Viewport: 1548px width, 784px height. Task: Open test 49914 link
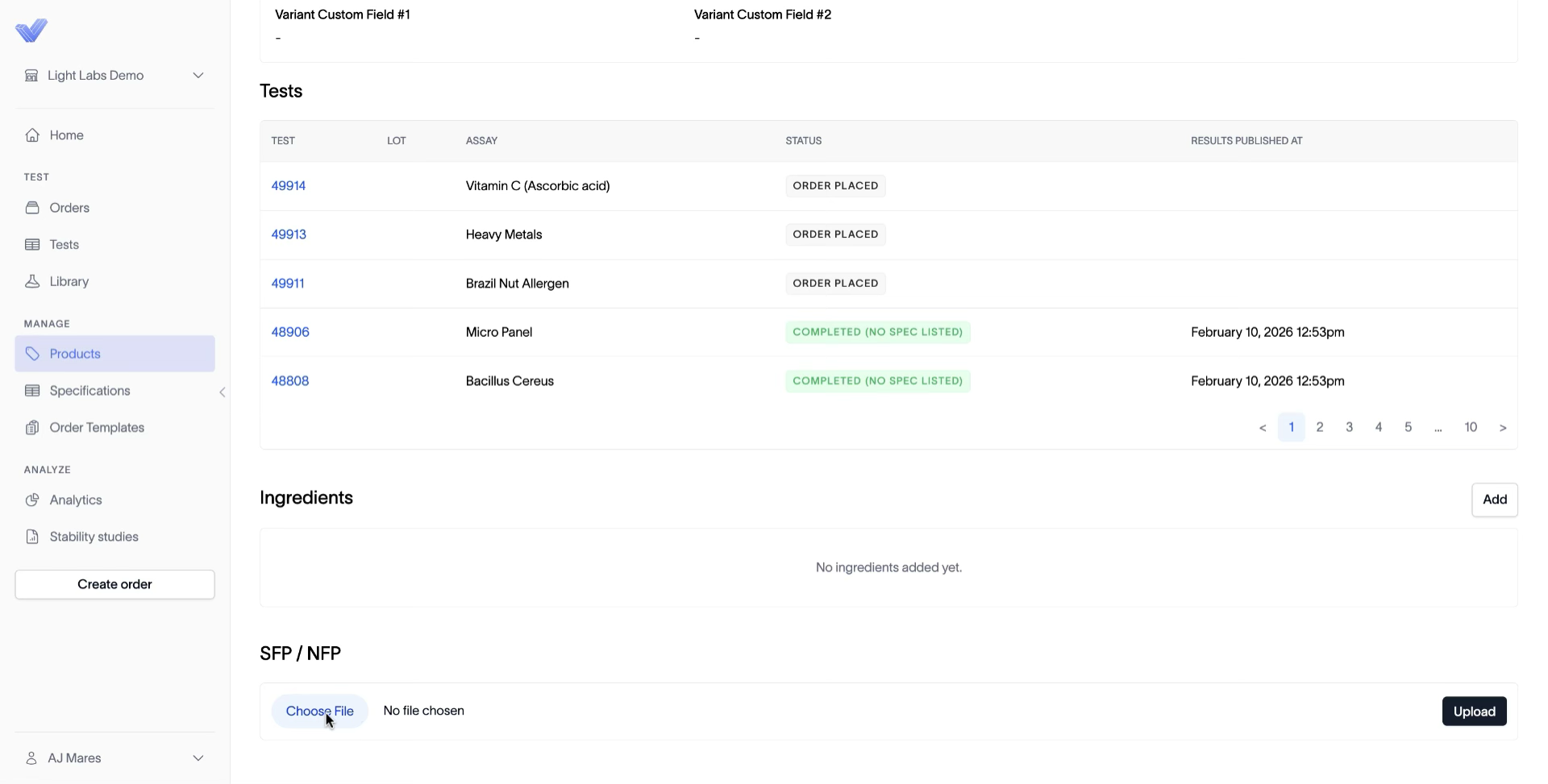[x=289, y=186]
